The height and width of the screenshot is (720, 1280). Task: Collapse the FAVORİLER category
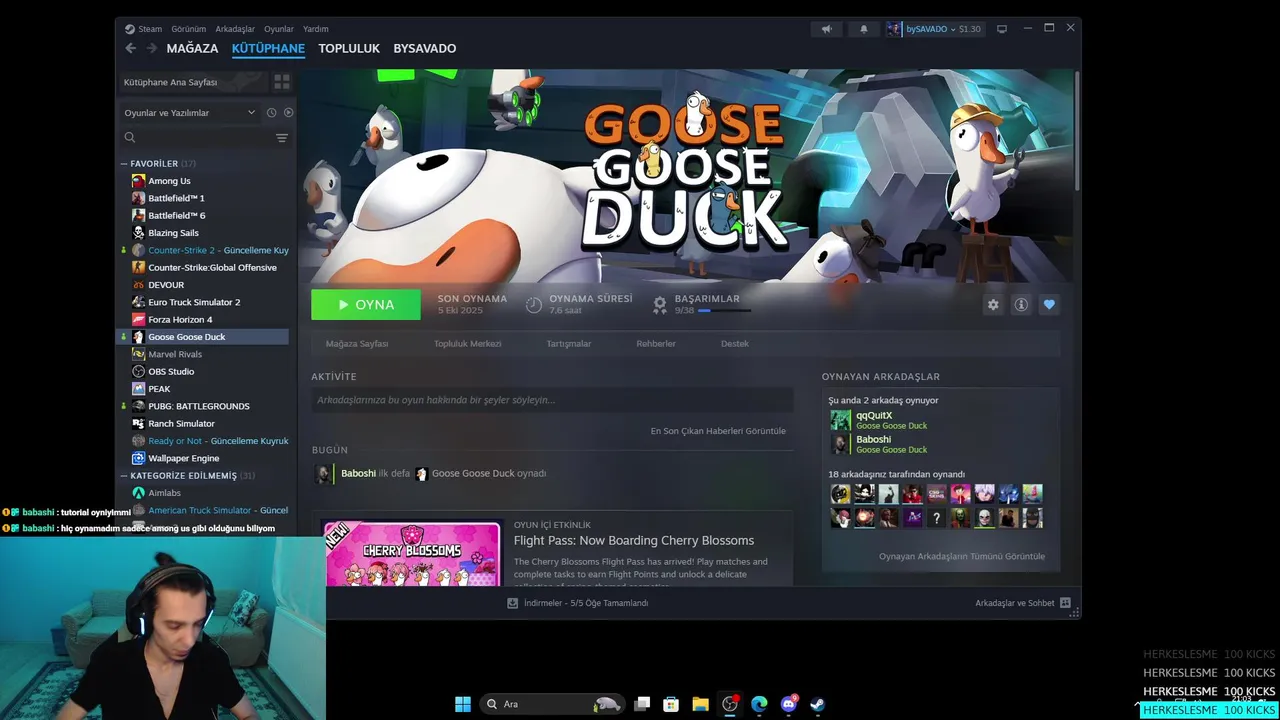click(124, 163)
